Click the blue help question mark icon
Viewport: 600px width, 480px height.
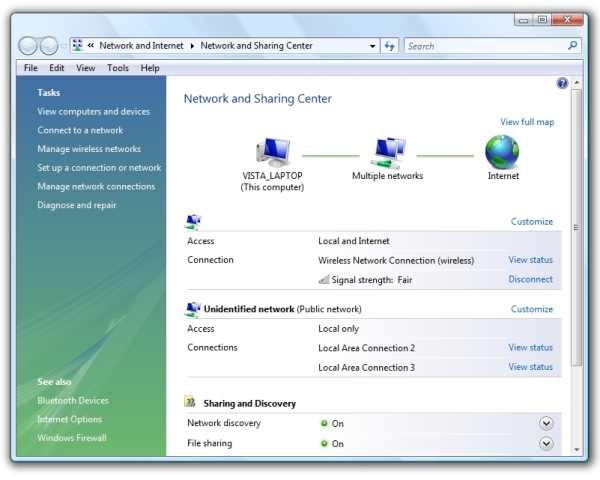[x=562, y=83]
